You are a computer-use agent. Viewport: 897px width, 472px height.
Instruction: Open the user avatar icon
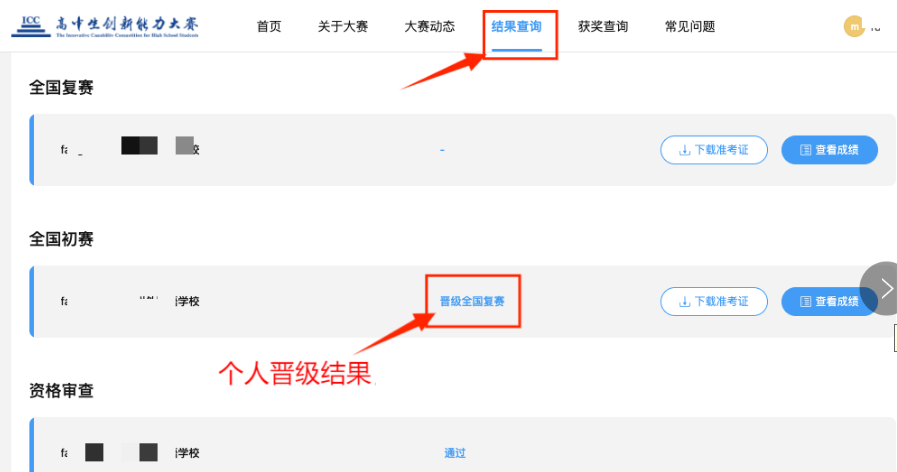point(854,26)
